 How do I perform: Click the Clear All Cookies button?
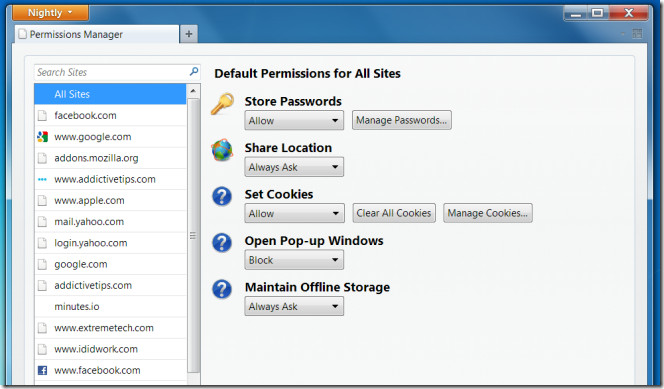[x=394, y=213]
